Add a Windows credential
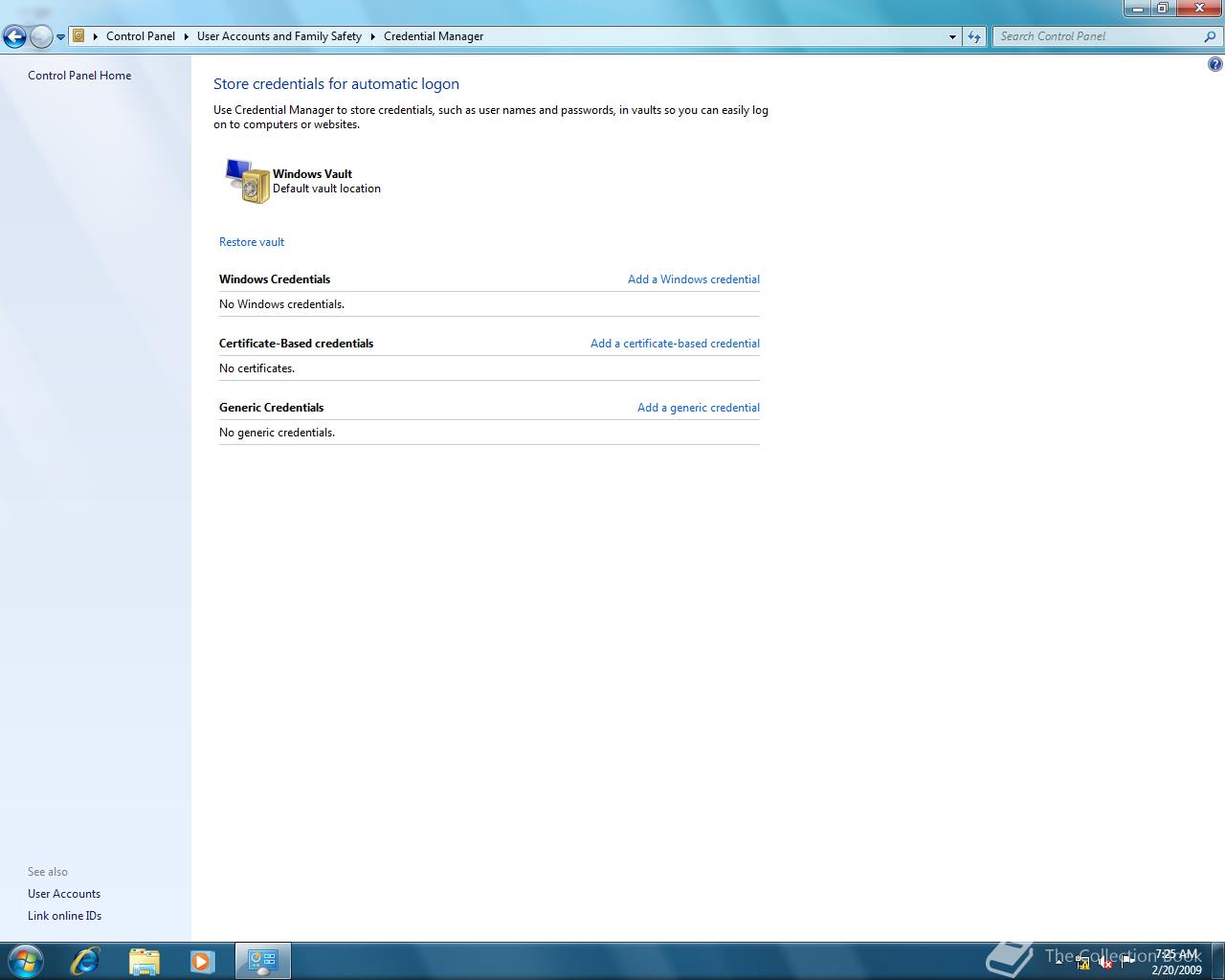 click(694, 279)
